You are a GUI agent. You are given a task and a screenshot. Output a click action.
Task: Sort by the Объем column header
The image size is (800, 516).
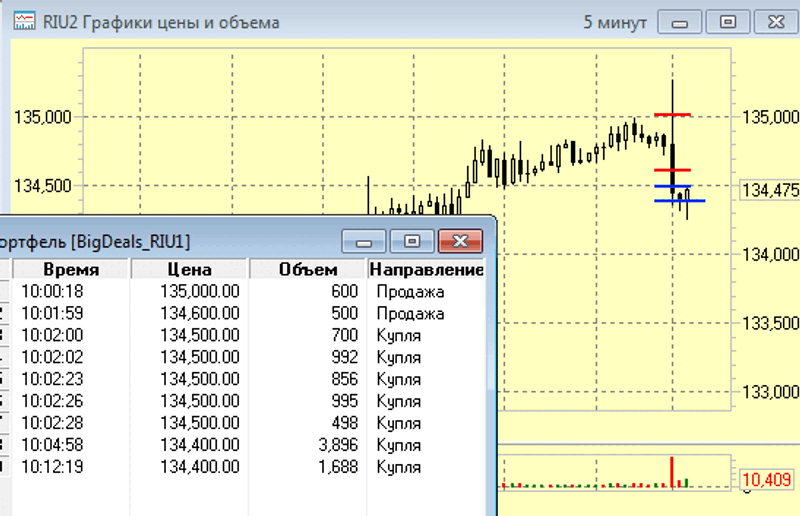pos(308,269)
